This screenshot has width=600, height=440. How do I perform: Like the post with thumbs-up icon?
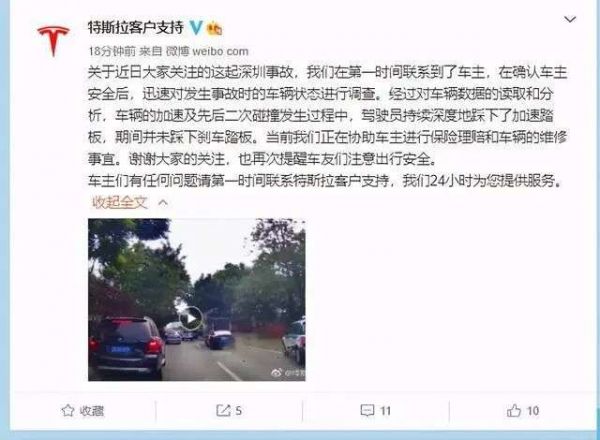click(x=514, y=411)
